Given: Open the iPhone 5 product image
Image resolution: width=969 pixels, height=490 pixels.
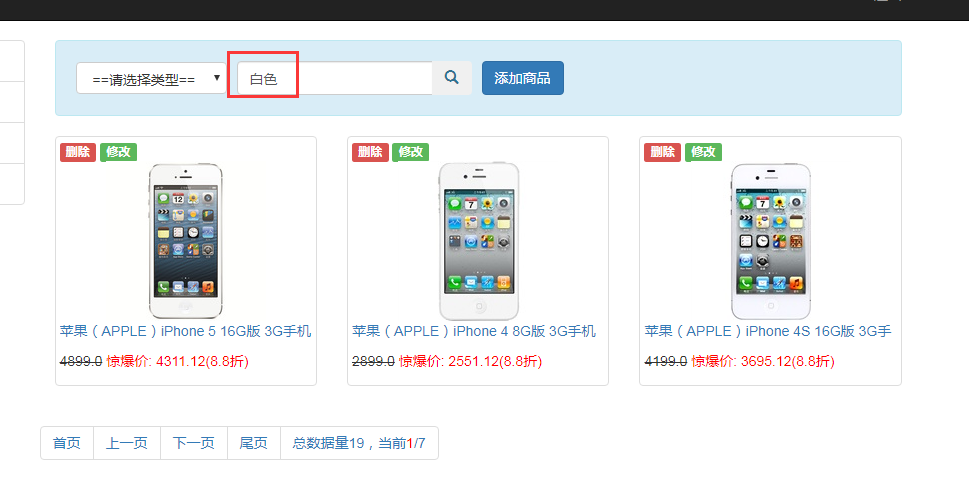Looking at the screenshot, I should 185,241.
